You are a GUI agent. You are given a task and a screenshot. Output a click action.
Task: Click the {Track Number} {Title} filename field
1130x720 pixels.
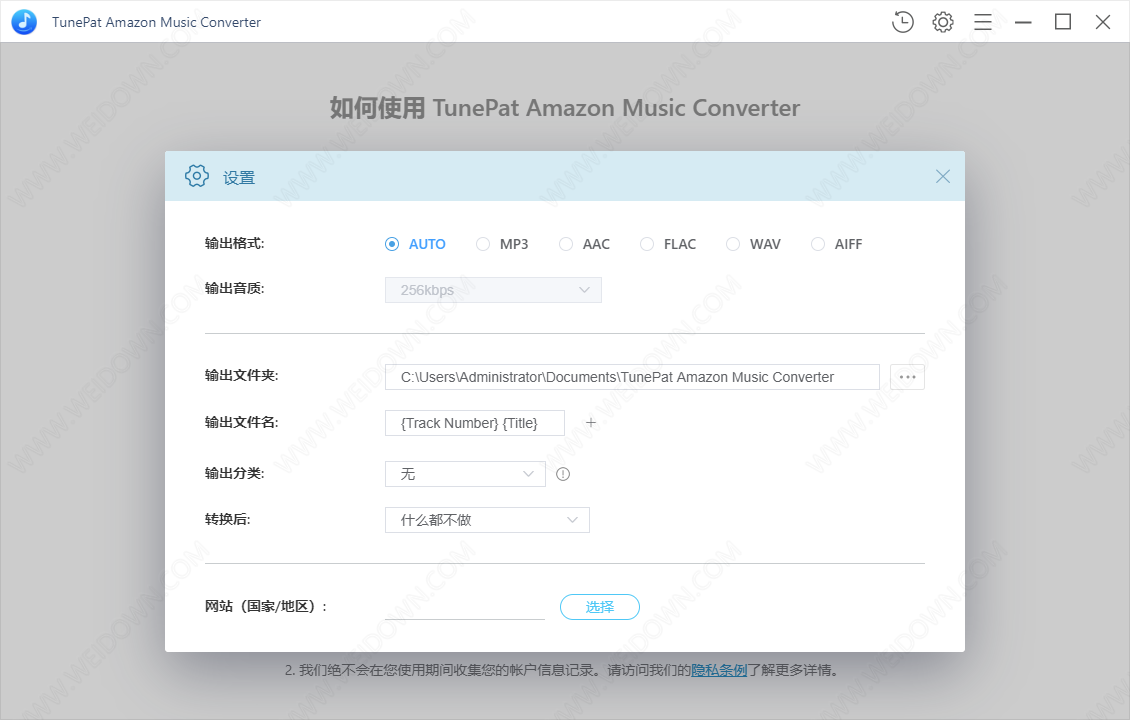point(474,423)
